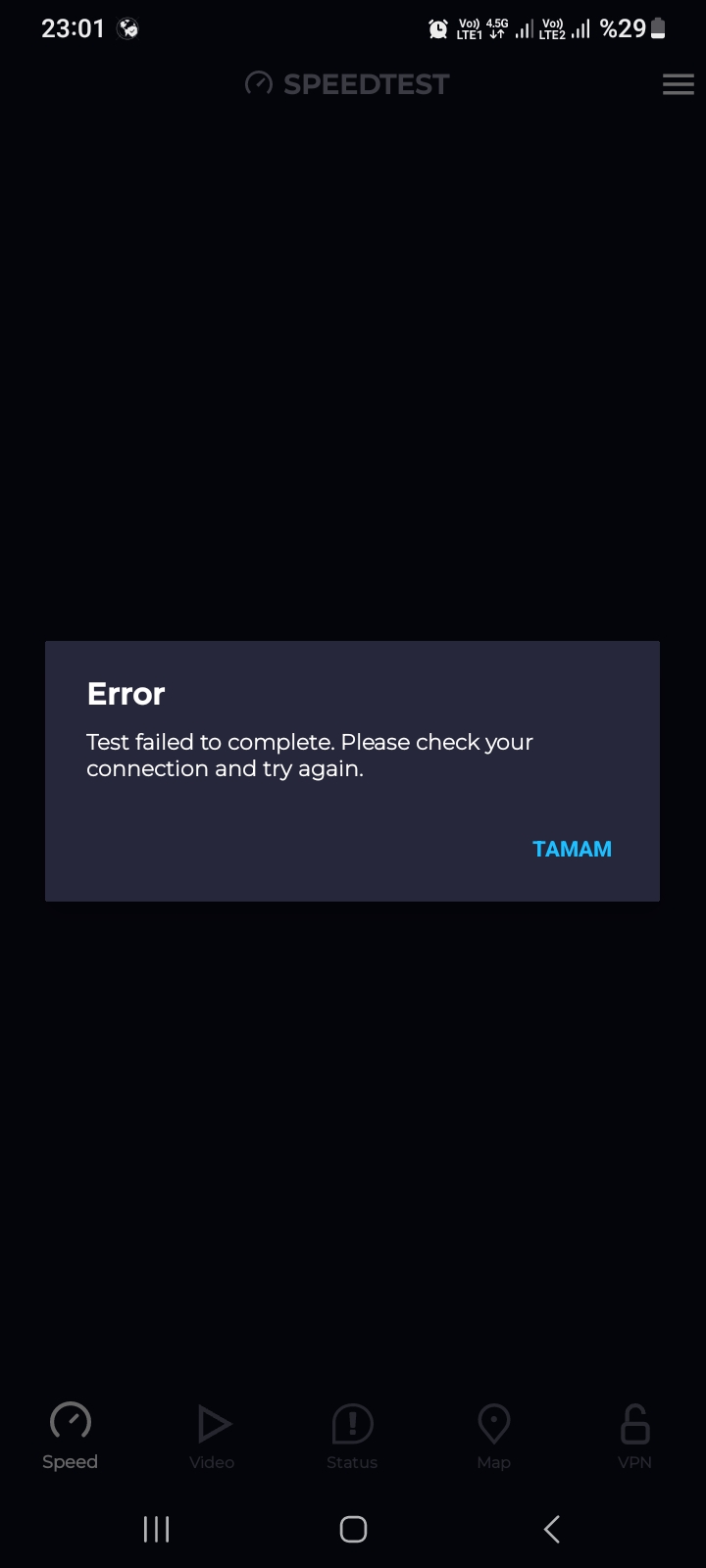Open the Video tab play icon
Viewport: 706px width, 1568px height.
[214, 1424]
